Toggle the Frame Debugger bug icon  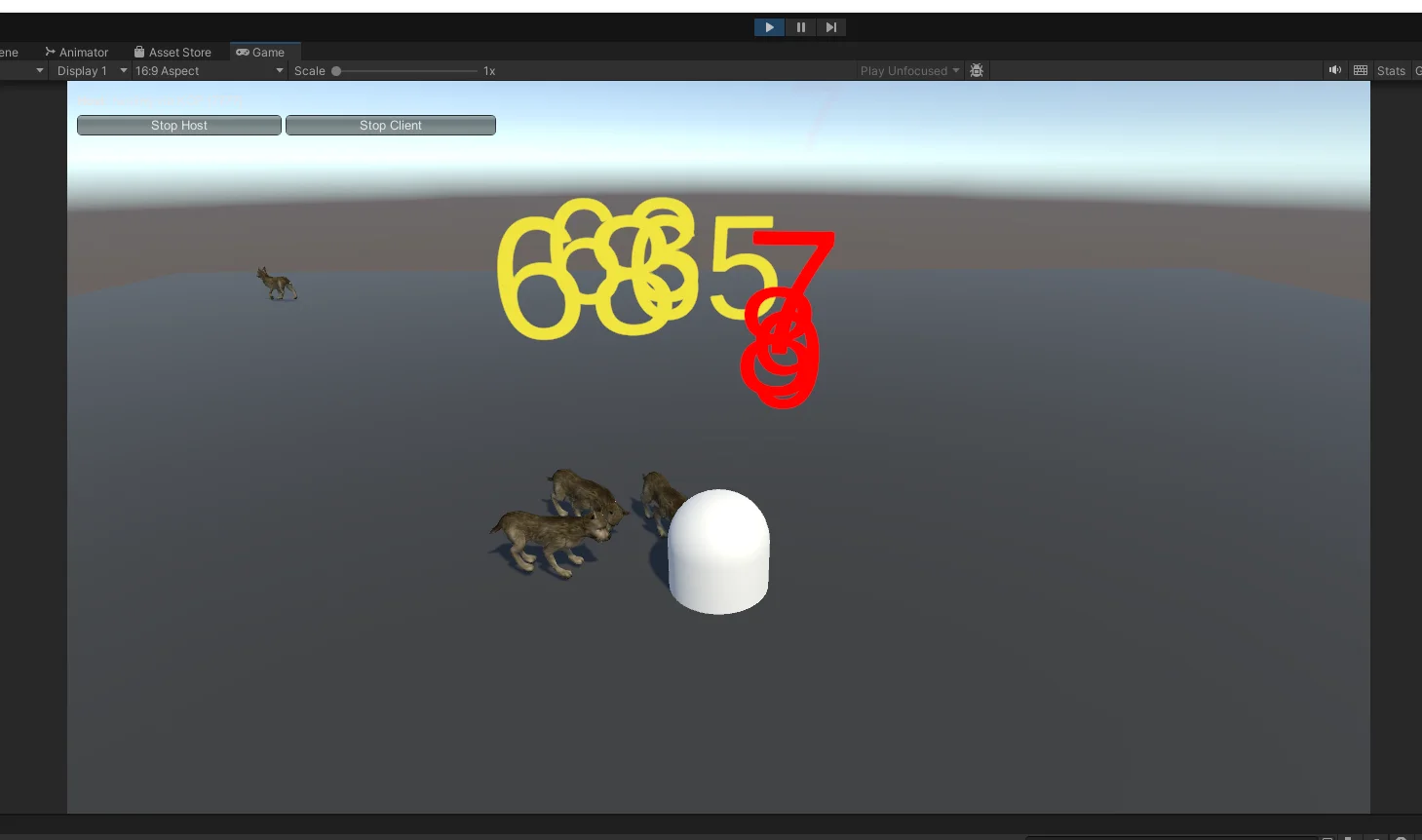click(977, 71)
